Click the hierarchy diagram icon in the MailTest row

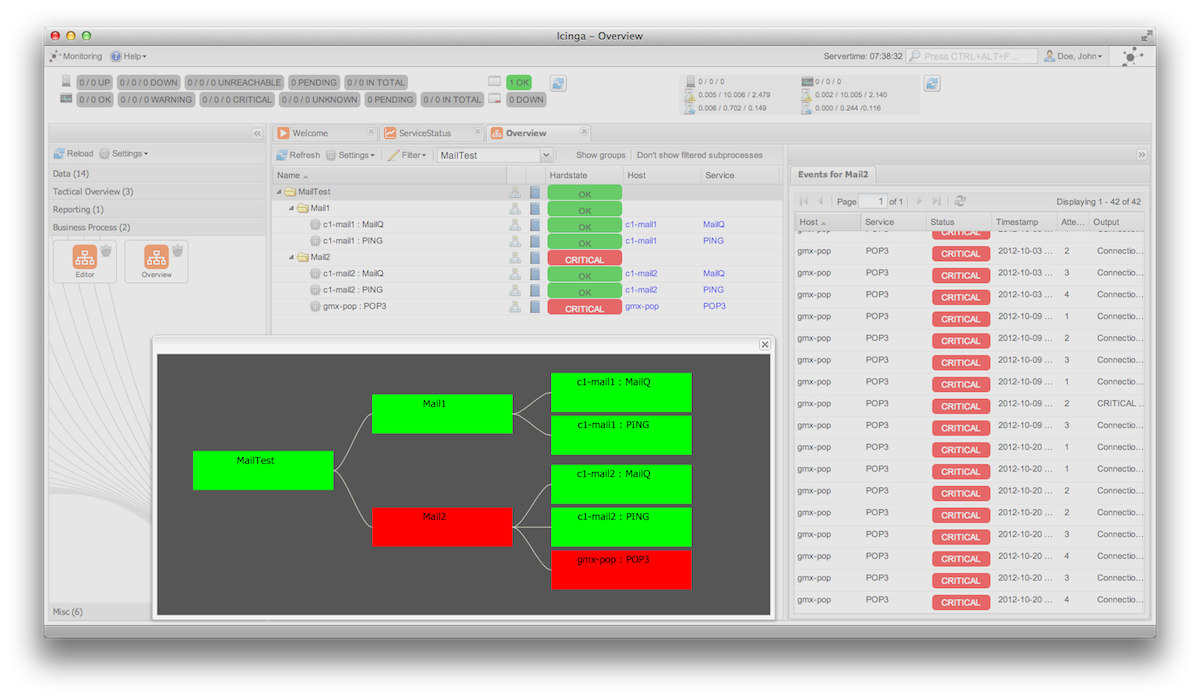click(515, 192)
